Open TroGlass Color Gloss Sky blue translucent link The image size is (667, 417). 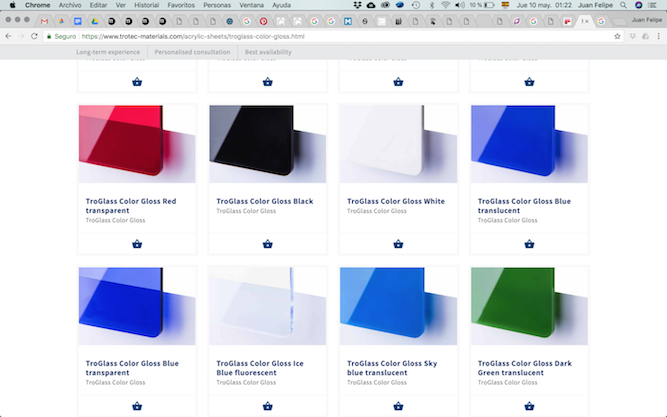coord(392,368)
